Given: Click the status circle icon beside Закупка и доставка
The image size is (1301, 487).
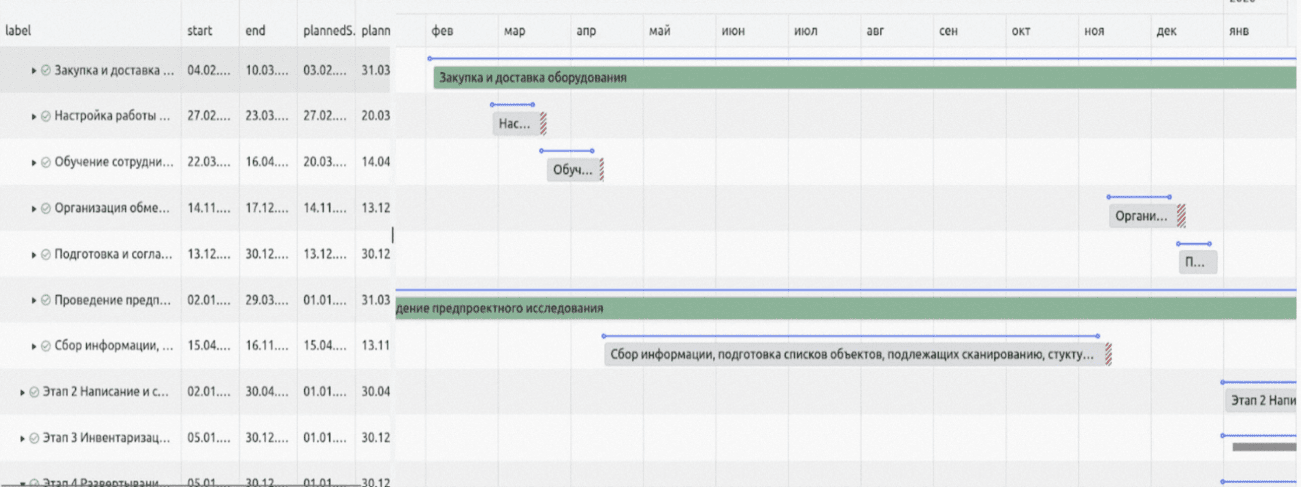Looking at the screenshot, I should (46, 71).
